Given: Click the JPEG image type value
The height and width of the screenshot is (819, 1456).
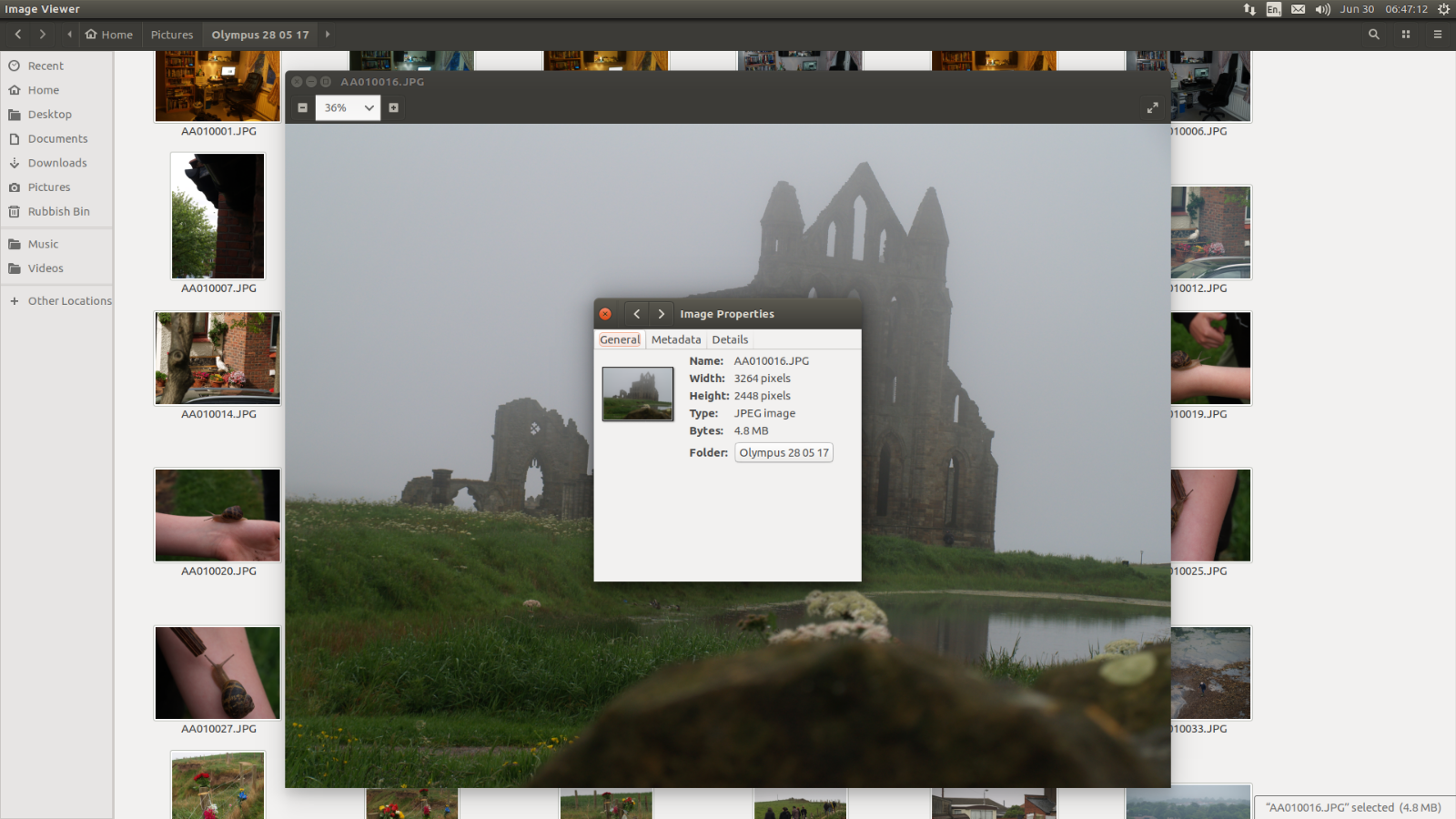Looking at the screenshot, I should (764, 413).
